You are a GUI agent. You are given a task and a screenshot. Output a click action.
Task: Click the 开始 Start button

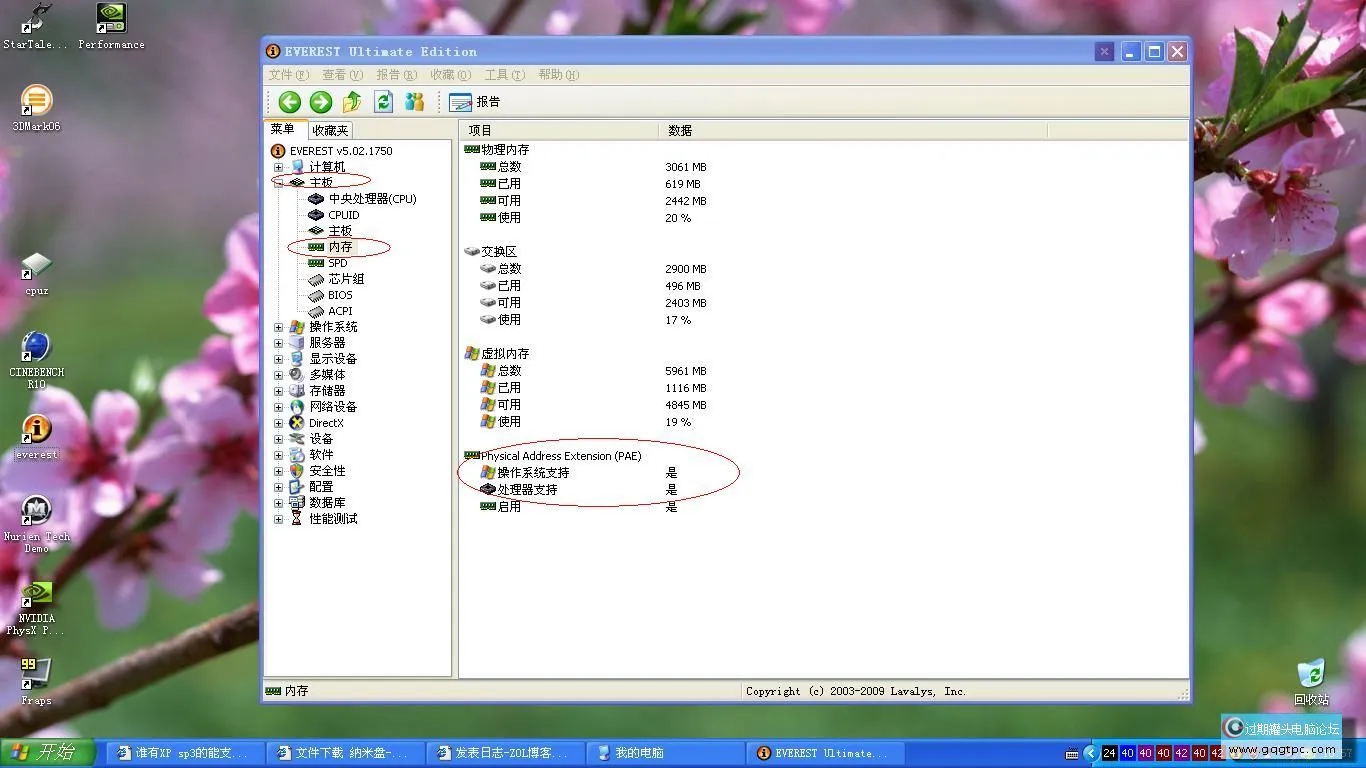click(46, 752)
